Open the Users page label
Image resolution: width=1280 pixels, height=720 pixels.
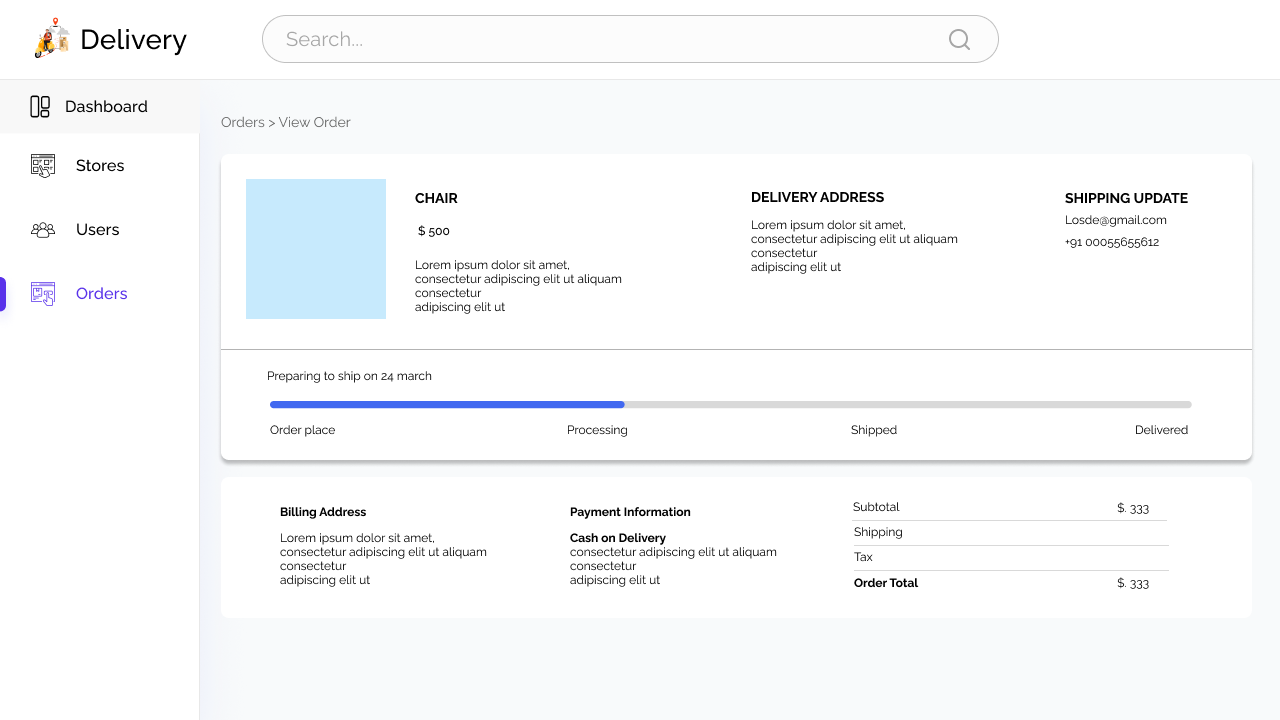pyautogui.click(x=97, y=230)
